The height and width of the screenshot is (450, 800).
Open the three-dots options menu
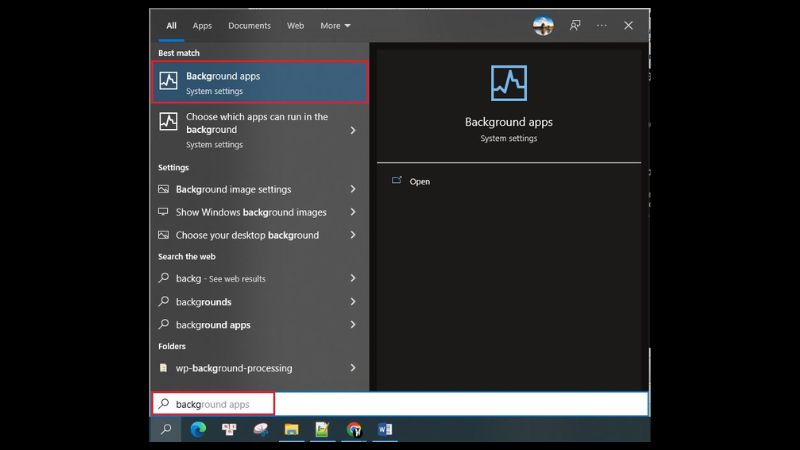click(601, 25)
